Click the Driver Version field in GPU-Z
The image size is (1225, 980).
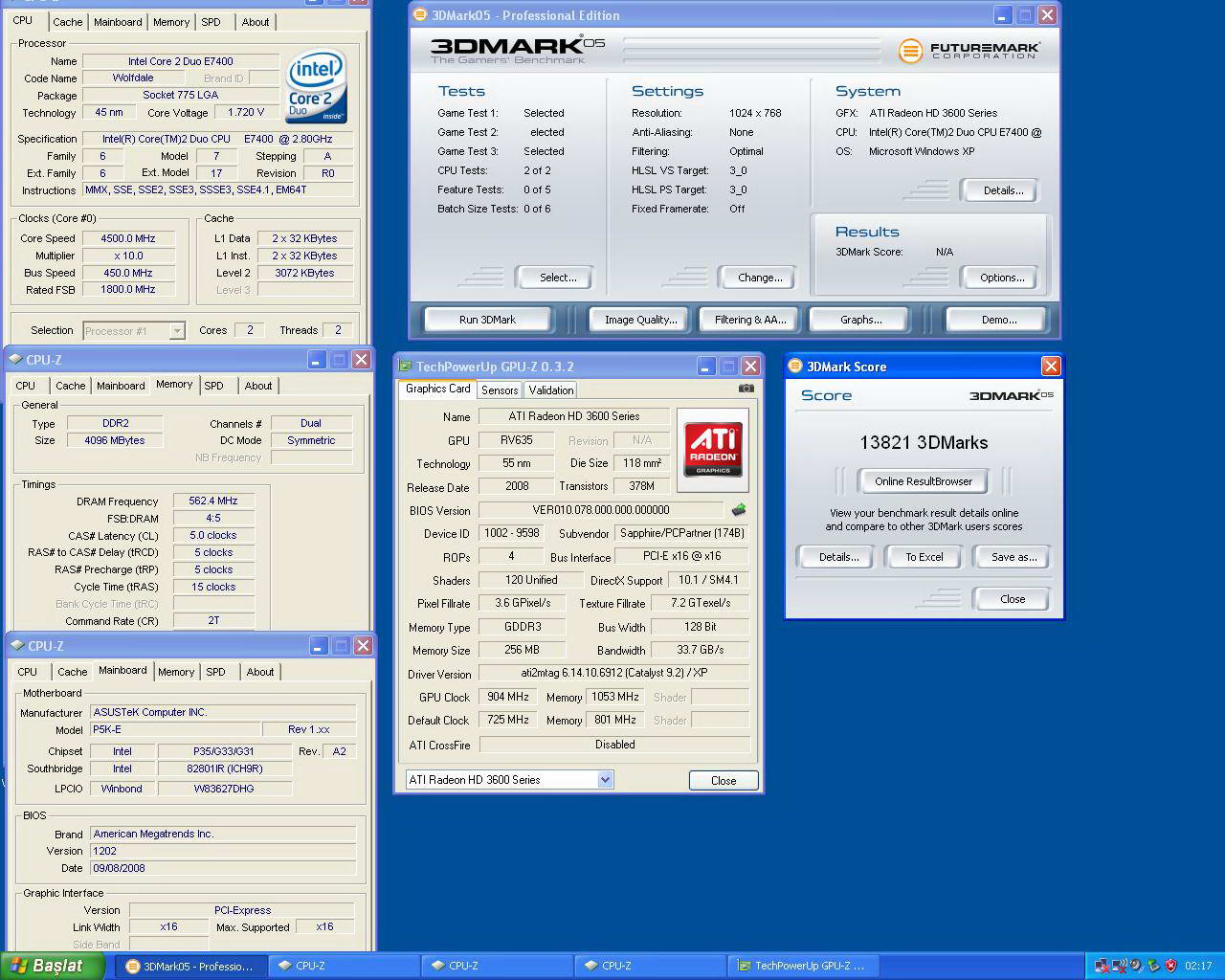point(613,673)
